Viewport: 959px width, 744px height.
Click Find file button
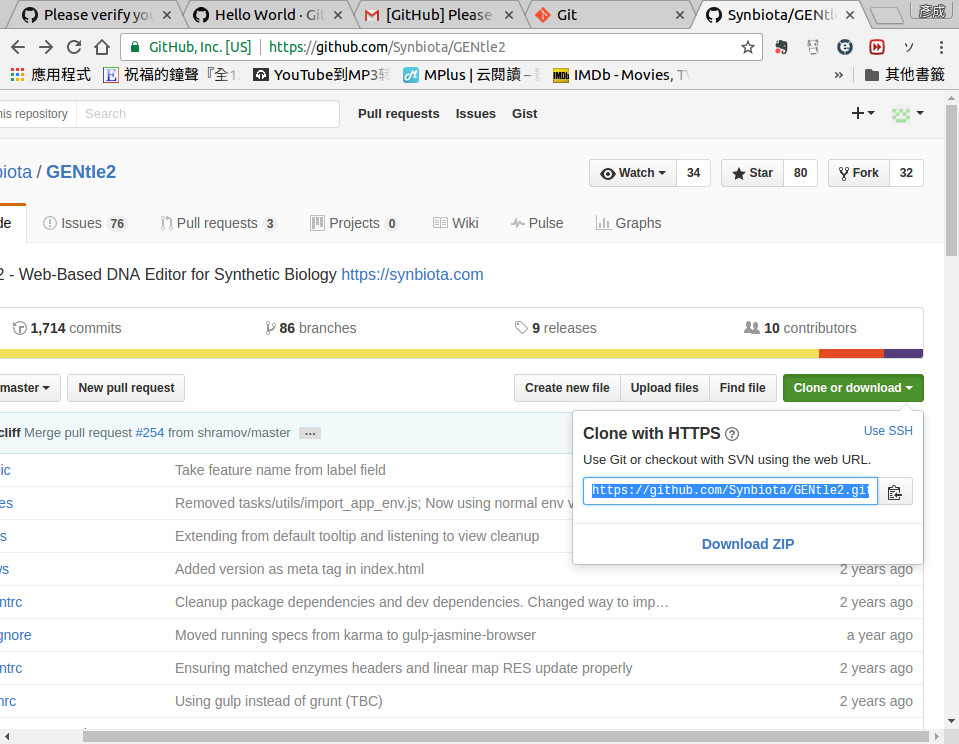[x=742, y=388]
